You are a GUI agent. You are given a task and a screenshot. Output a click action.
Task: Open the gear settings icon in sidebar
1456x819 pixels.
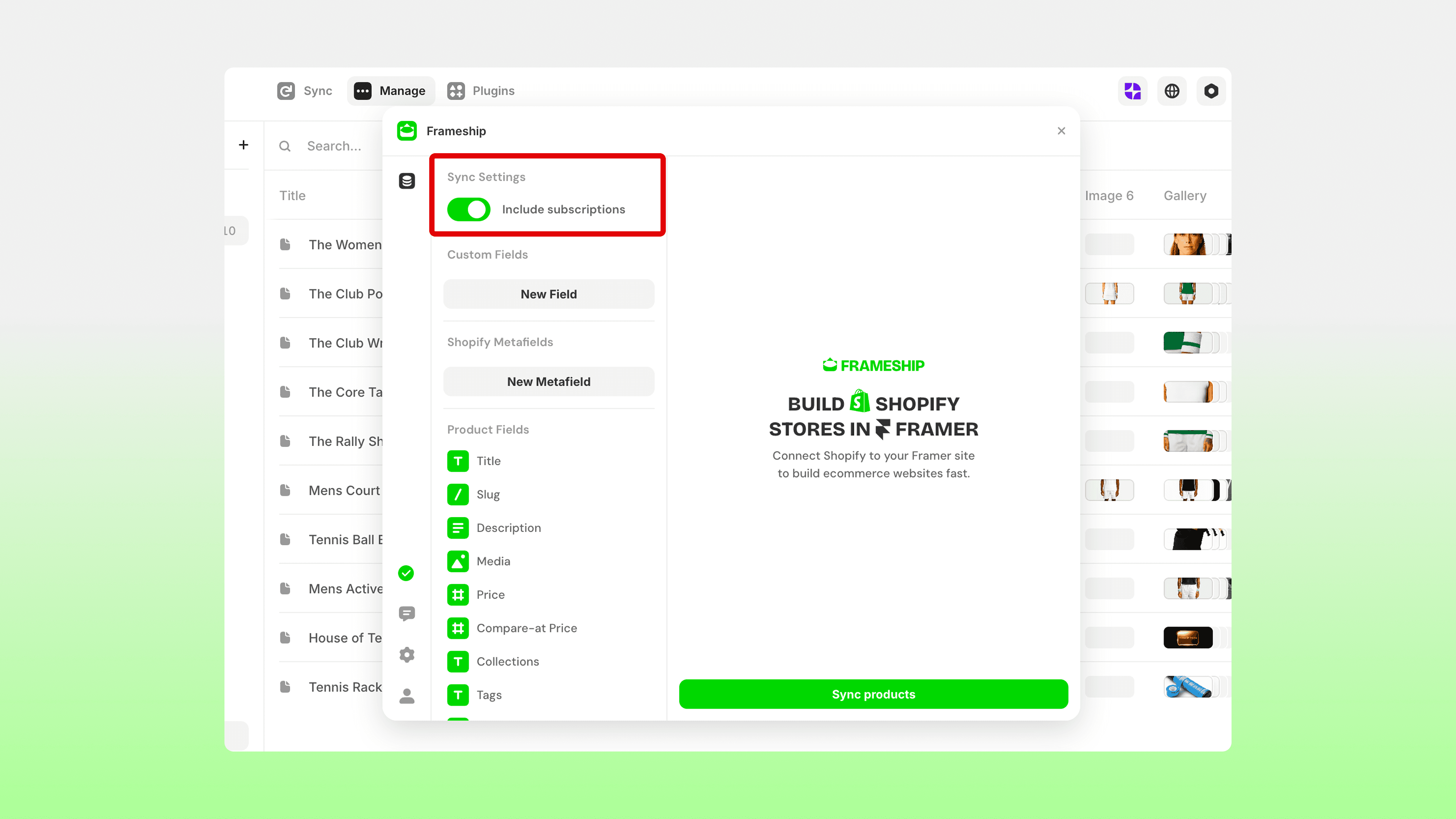pyautogui.click(x=406, y=654)
